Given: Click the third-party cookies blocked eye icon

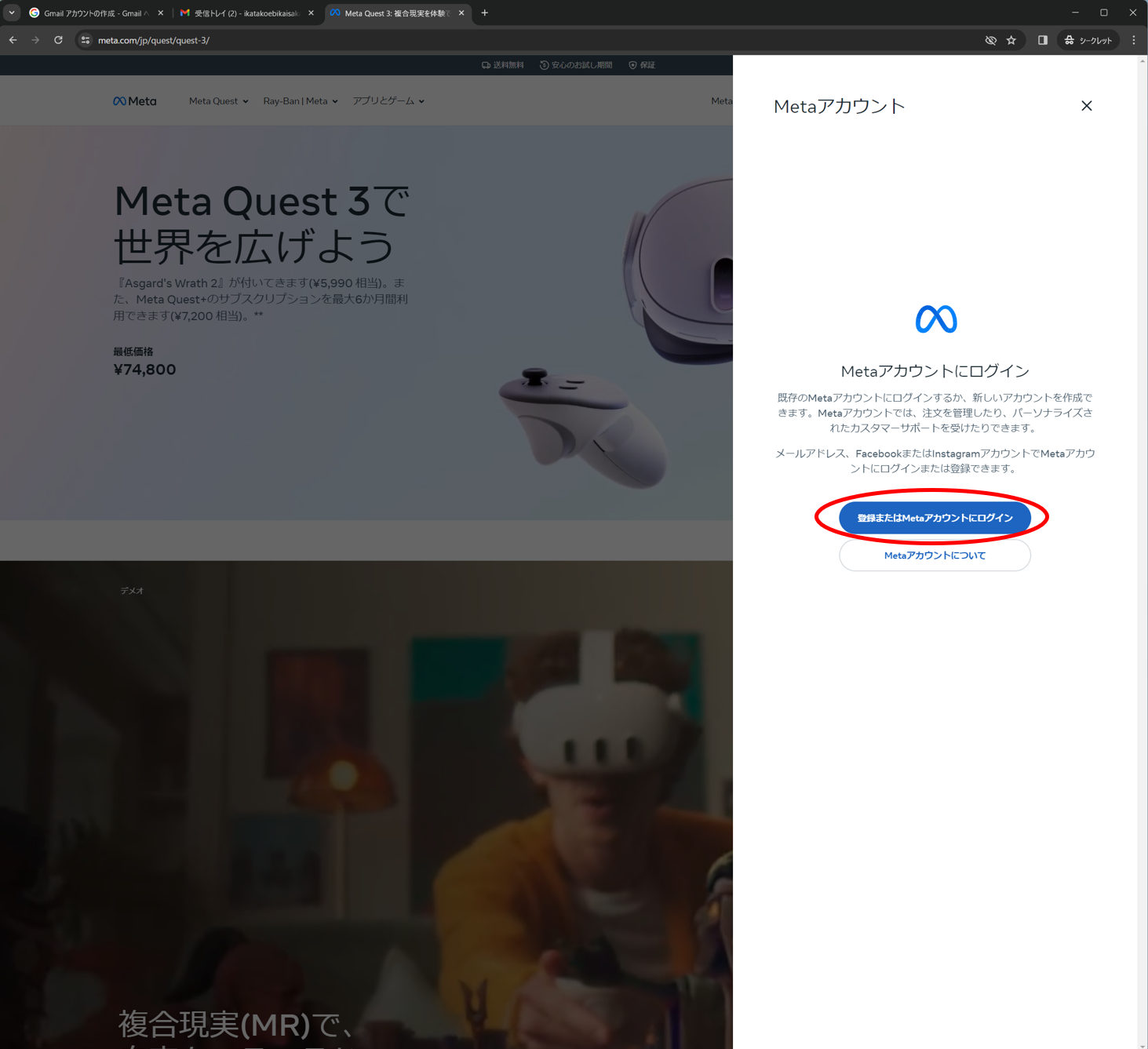Looking at the screenshot, I should [x=990, y=40].
